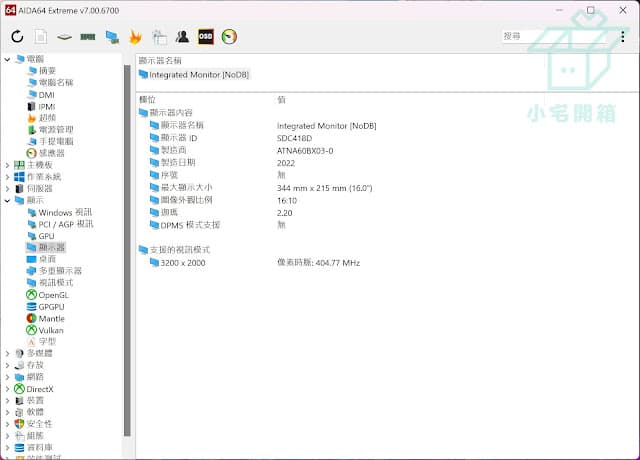Open the GPU tree item
This screenshot has height=460, width=640.
click(x=41, y=236)
